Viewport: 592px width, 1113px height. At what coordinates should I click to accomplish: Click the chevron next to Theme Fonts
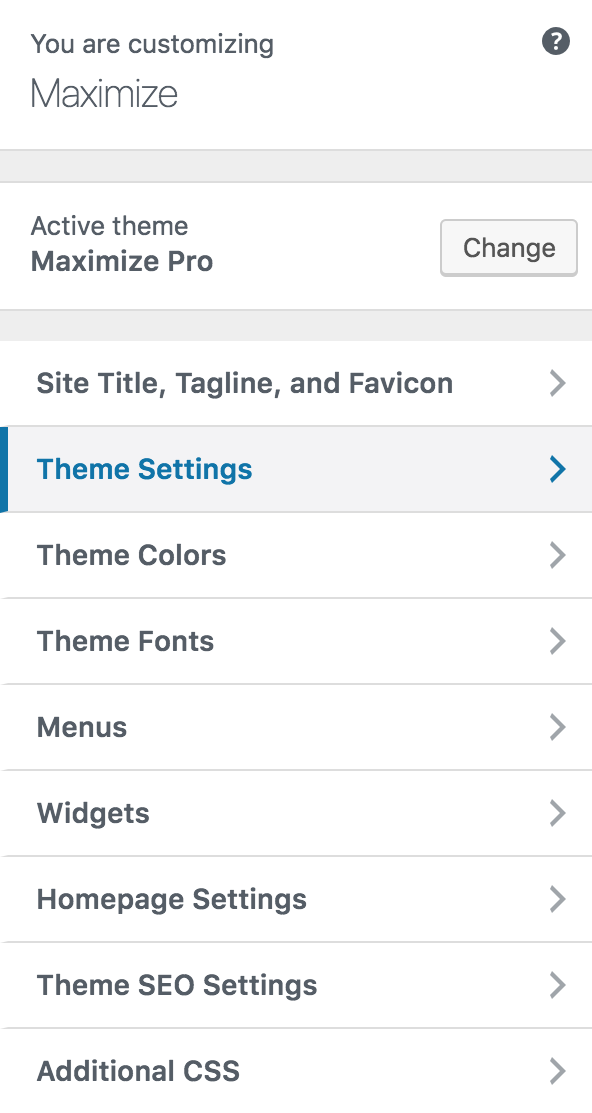pyautogui.click(x=558, y=641)
